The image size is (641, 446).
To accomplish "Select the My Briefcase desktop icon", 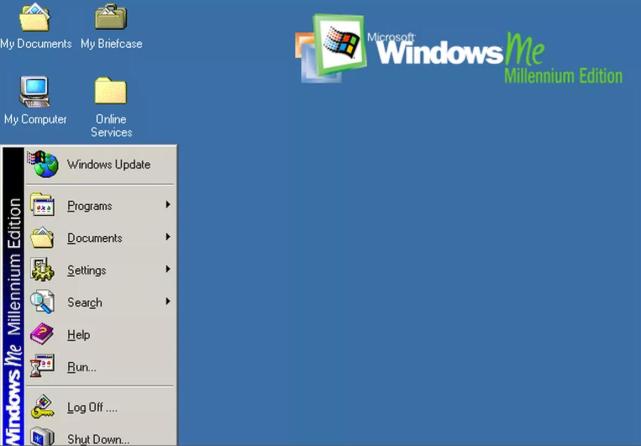I will click(x=111, y=16).
